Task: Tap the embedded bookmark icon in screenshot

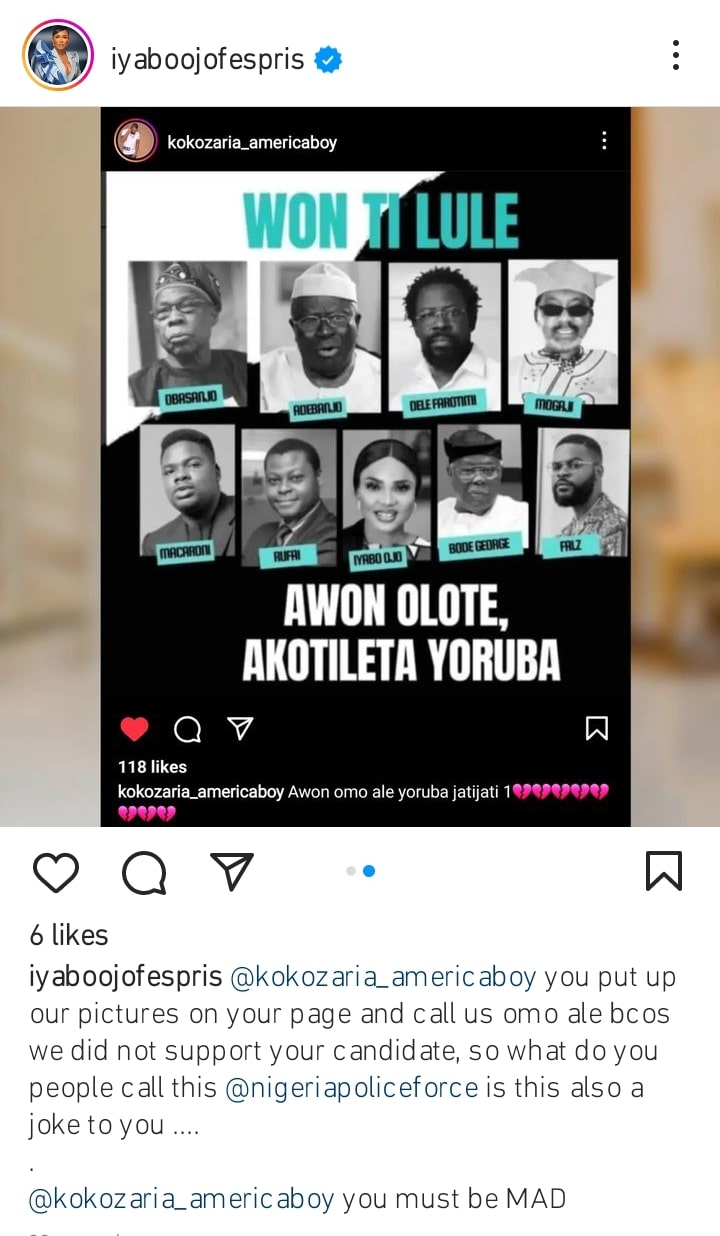Action: click(596, 729)
